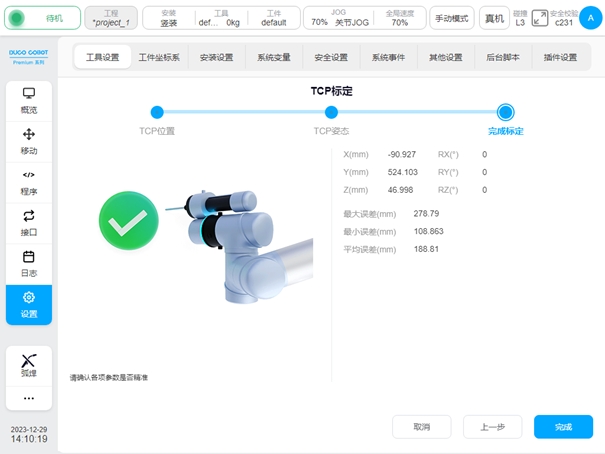This screenshot has height=454, width=605.
Task: Toggle the 手动模式 manual mode button
Action: coord(452,18)
